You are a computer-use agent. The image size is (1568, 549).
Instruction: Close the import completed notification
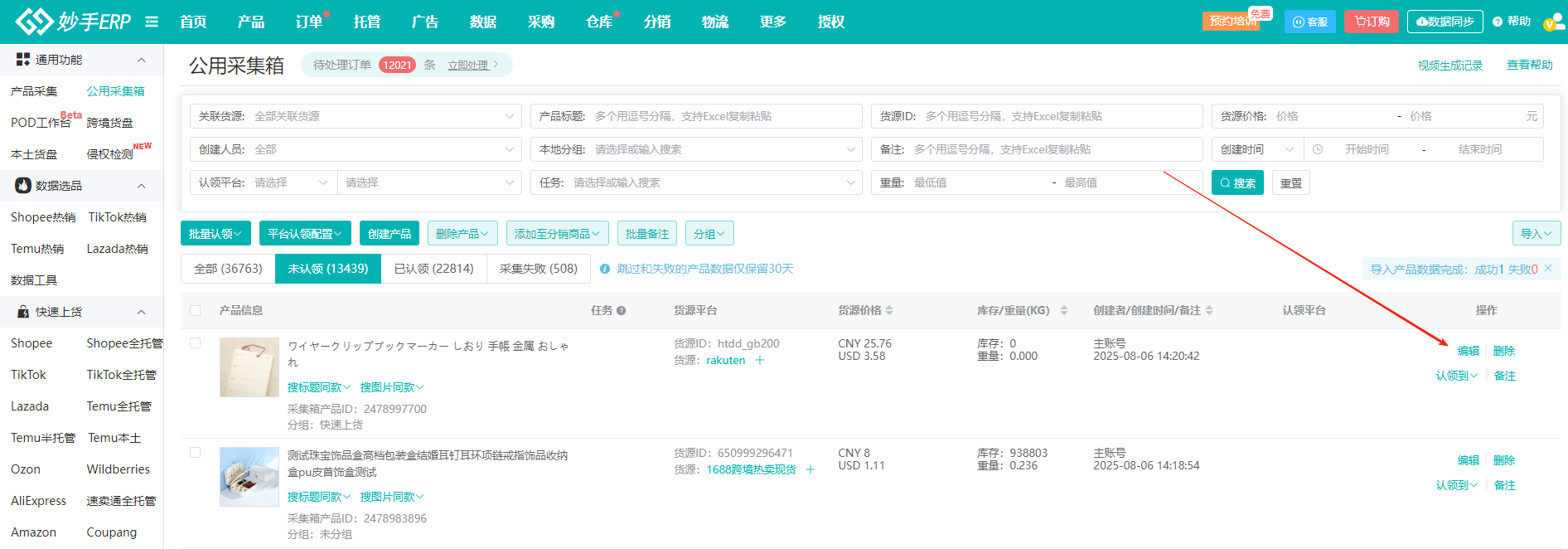point(1548,269)
